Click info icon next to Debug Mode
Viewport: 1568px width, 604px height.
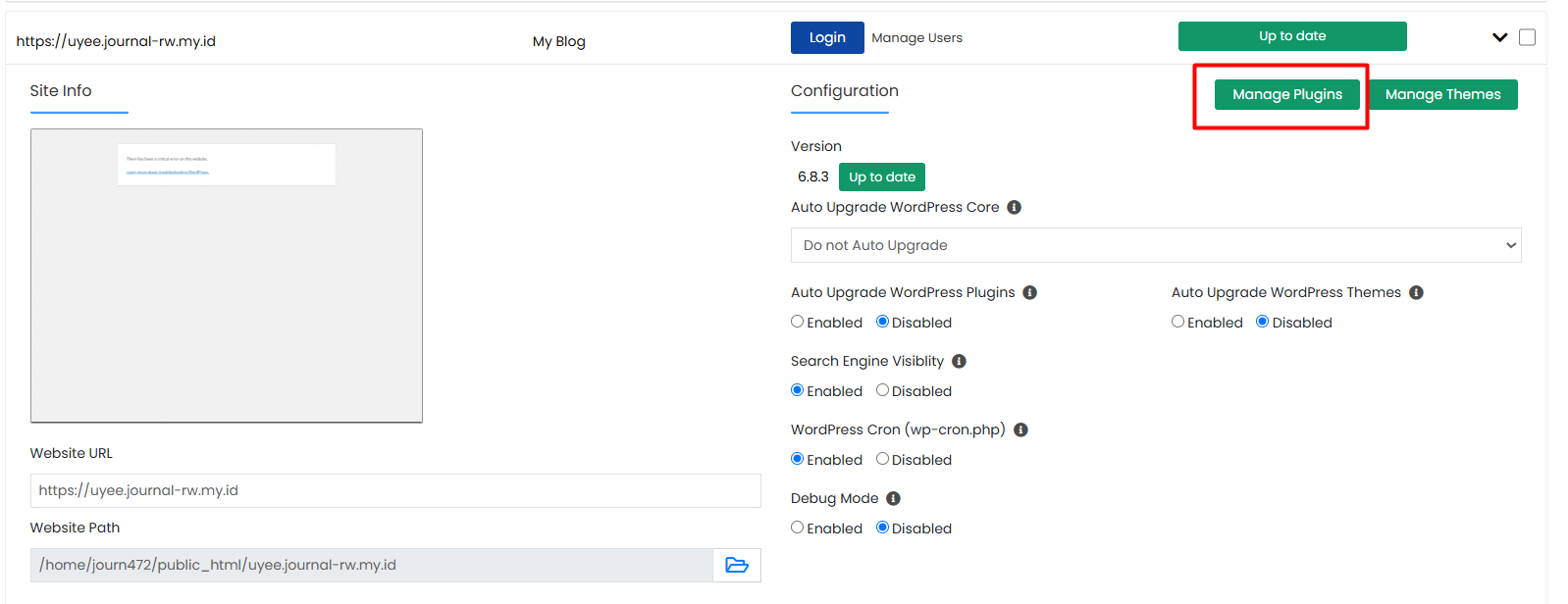893,498
